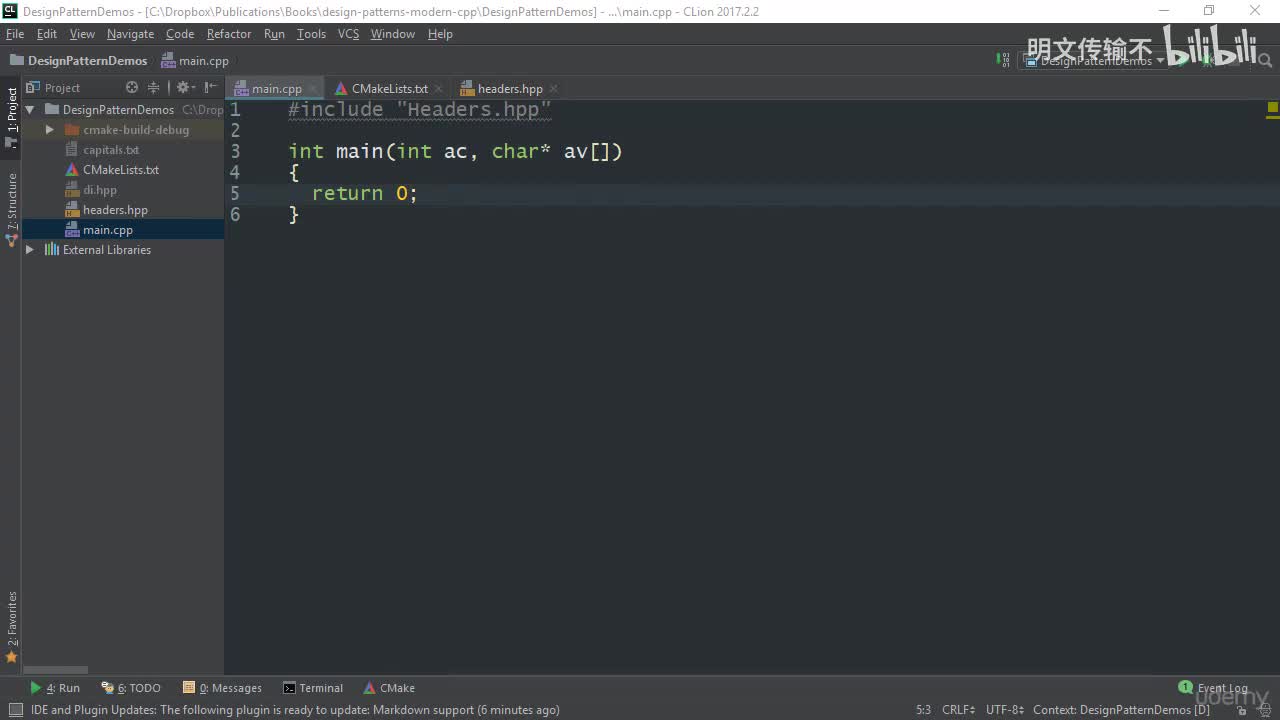
Task: Select headers.hpp in the project tree
Action: 115,210
